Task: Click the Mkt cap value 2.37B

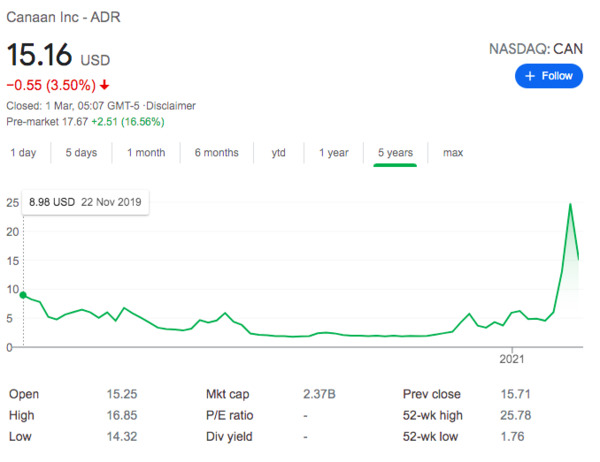Action: (319, 394)
